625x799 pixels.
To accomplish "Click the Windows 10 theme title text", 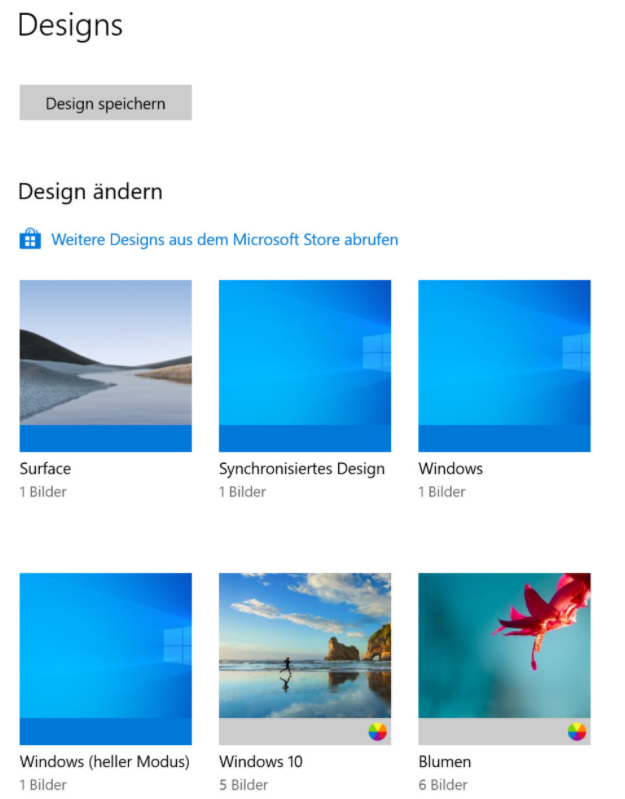I will pyautogui.click(x=261, y=762).
